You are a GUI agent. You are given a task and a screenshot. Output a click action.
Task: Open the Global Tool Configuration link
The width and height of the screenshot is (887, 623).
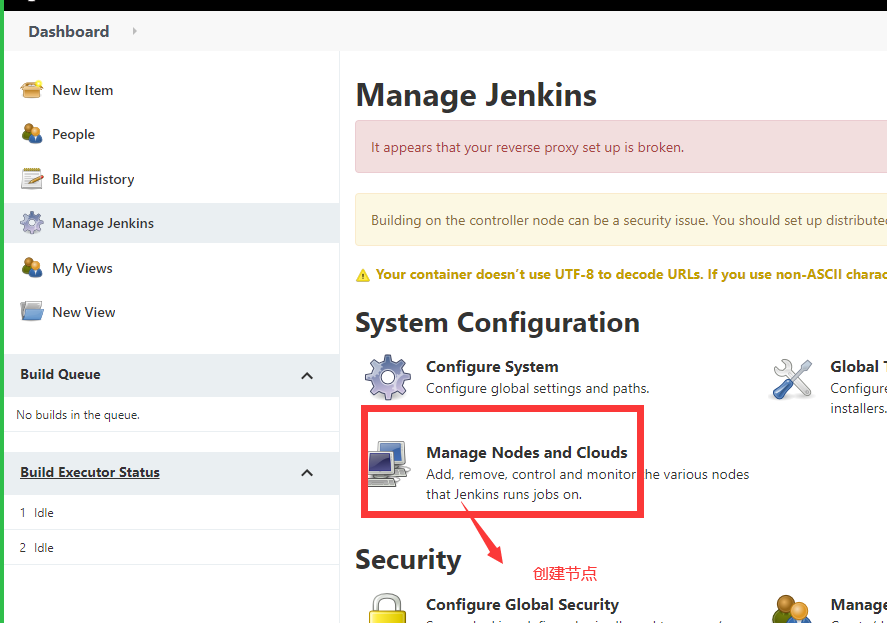point(859,367)
